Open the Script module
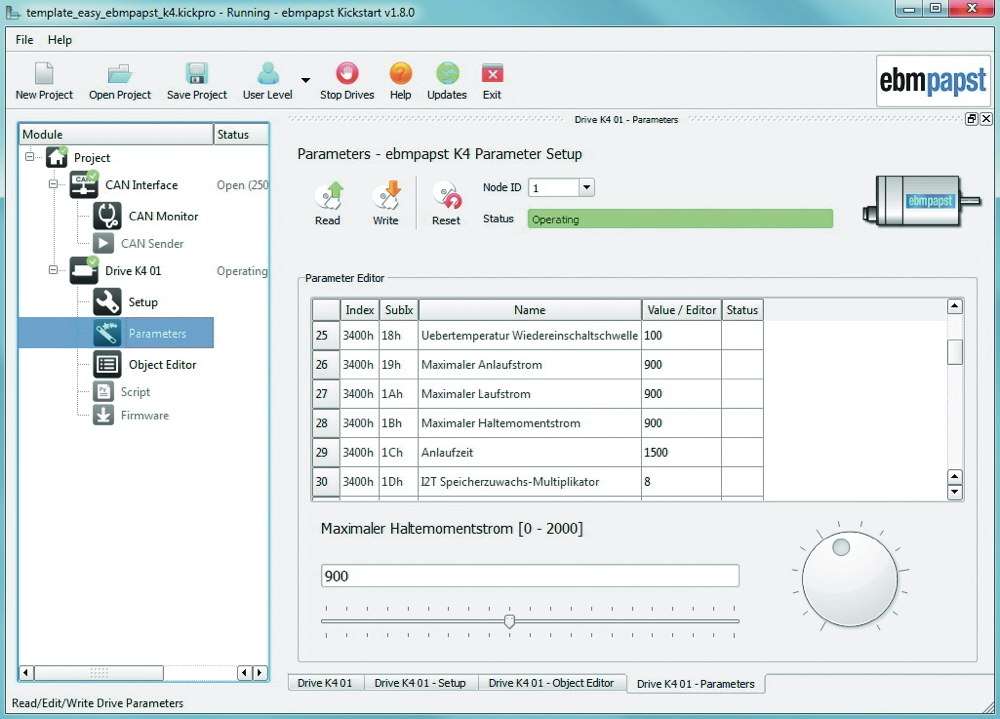 [x=103, y=392]
